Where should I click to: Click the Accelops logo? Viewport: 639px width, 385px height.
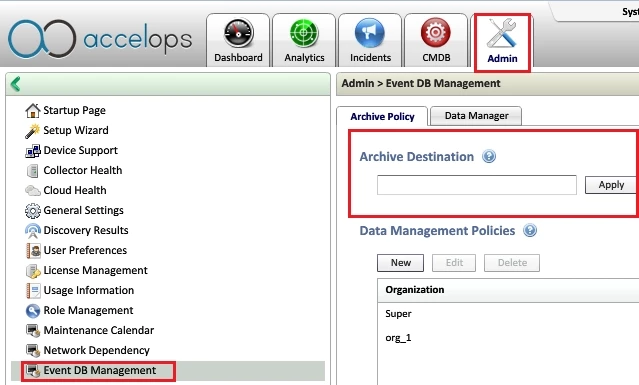point(100,39)
